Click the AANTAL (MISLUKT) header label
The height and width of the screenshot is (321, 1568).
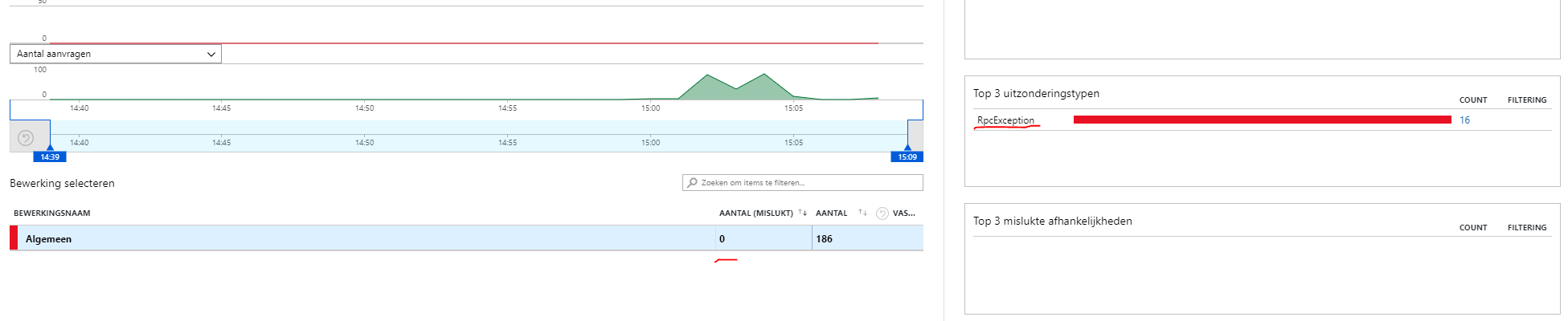(755, 213)
